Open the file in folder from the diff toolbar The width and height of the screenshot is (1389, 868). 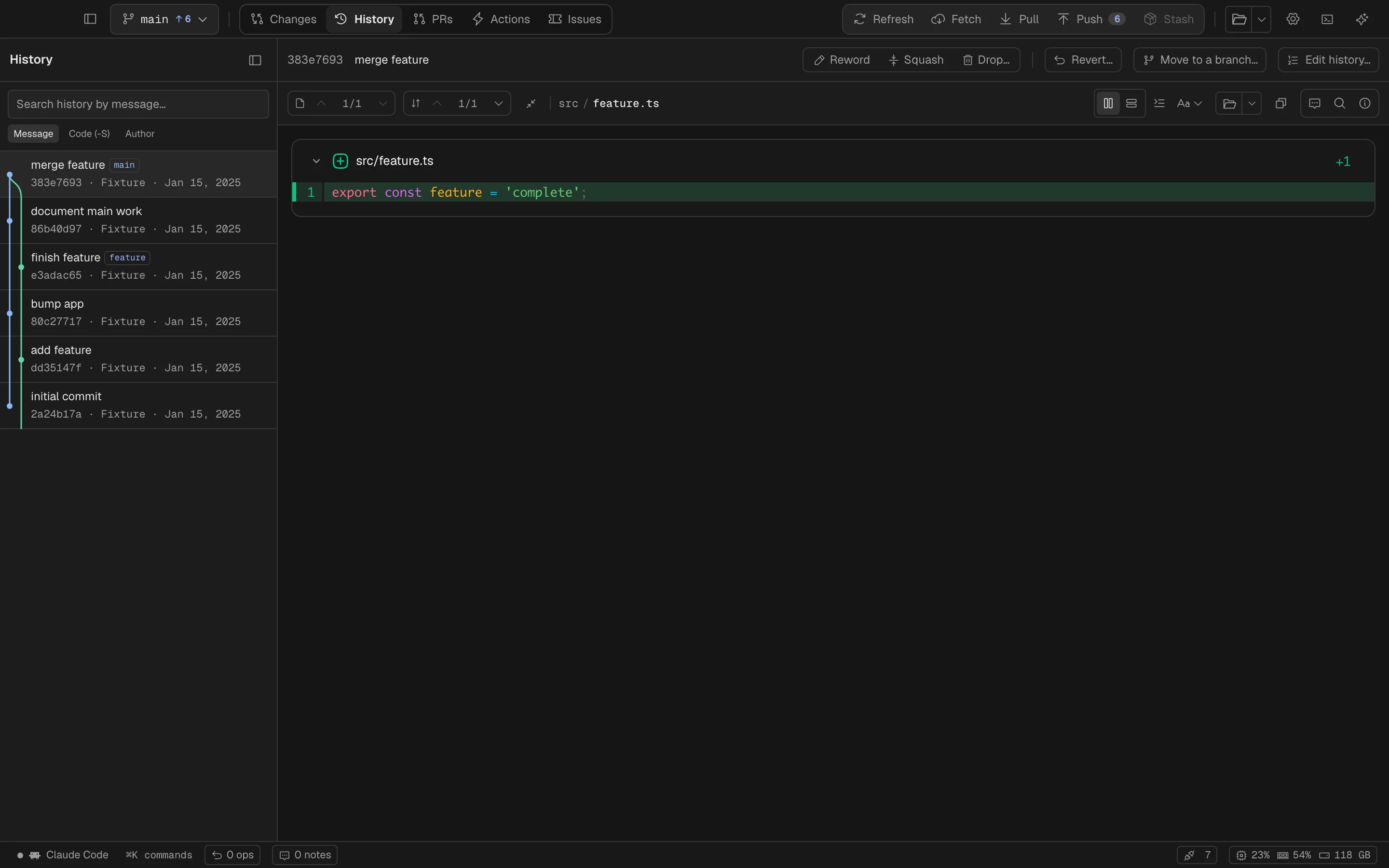point(1229,103)
